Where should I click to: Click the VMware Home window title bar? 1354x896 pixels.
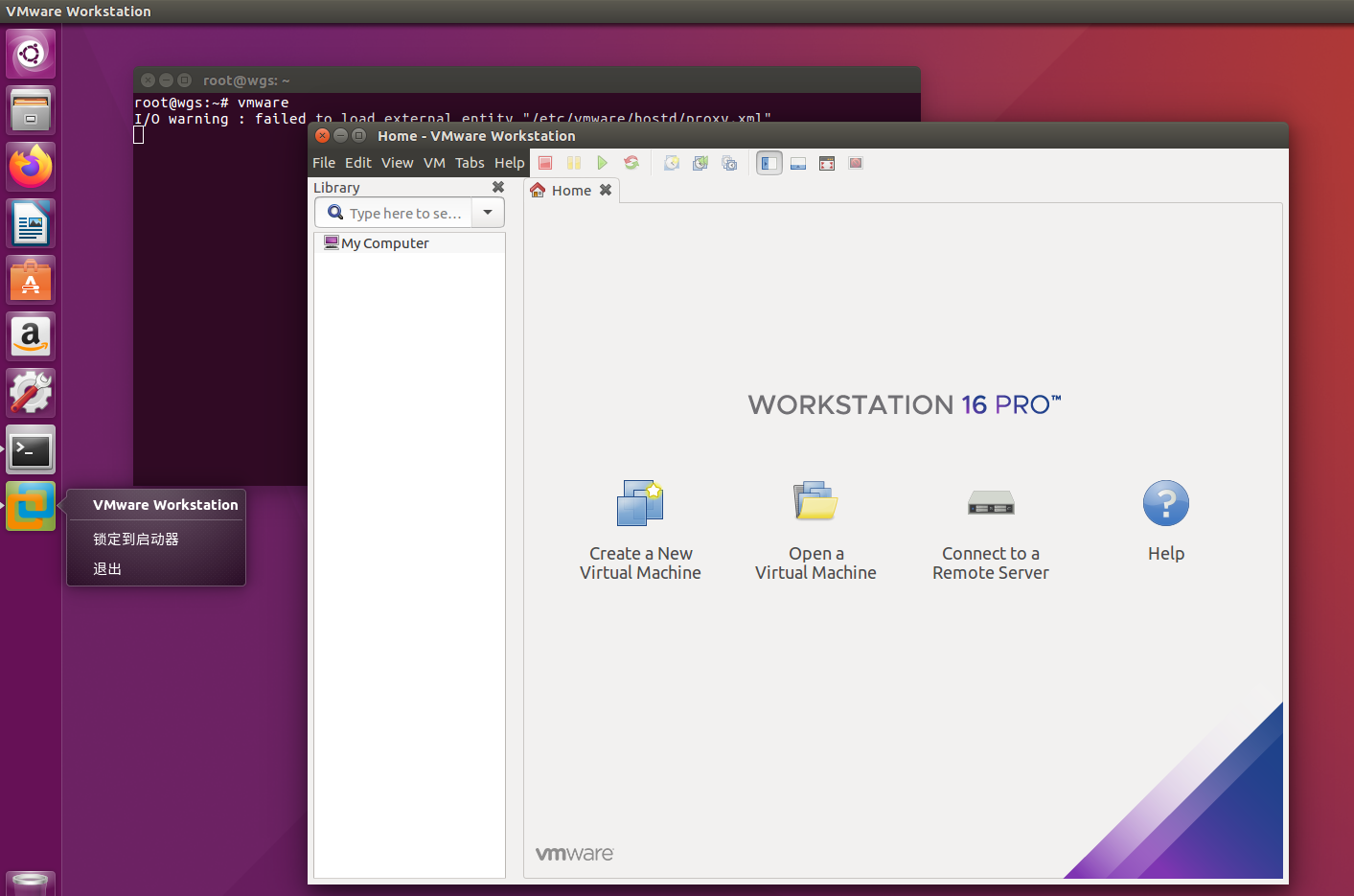798,136
